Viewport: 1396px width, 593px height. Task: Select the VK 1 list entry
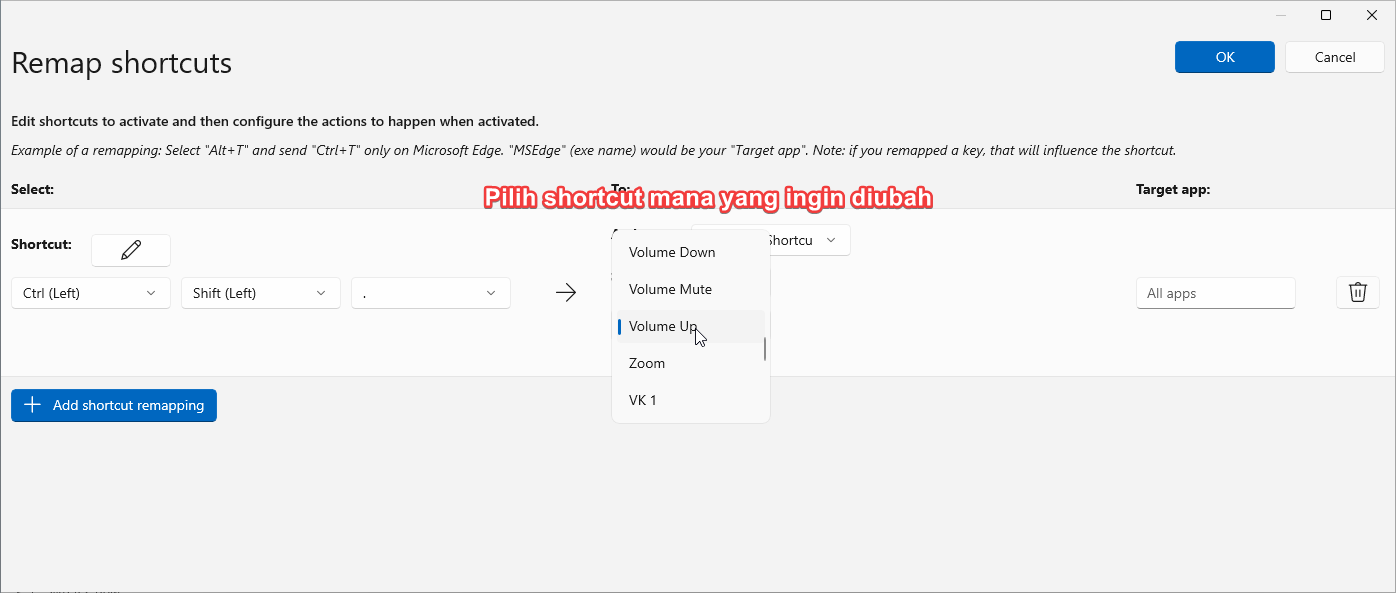point(642,399)
